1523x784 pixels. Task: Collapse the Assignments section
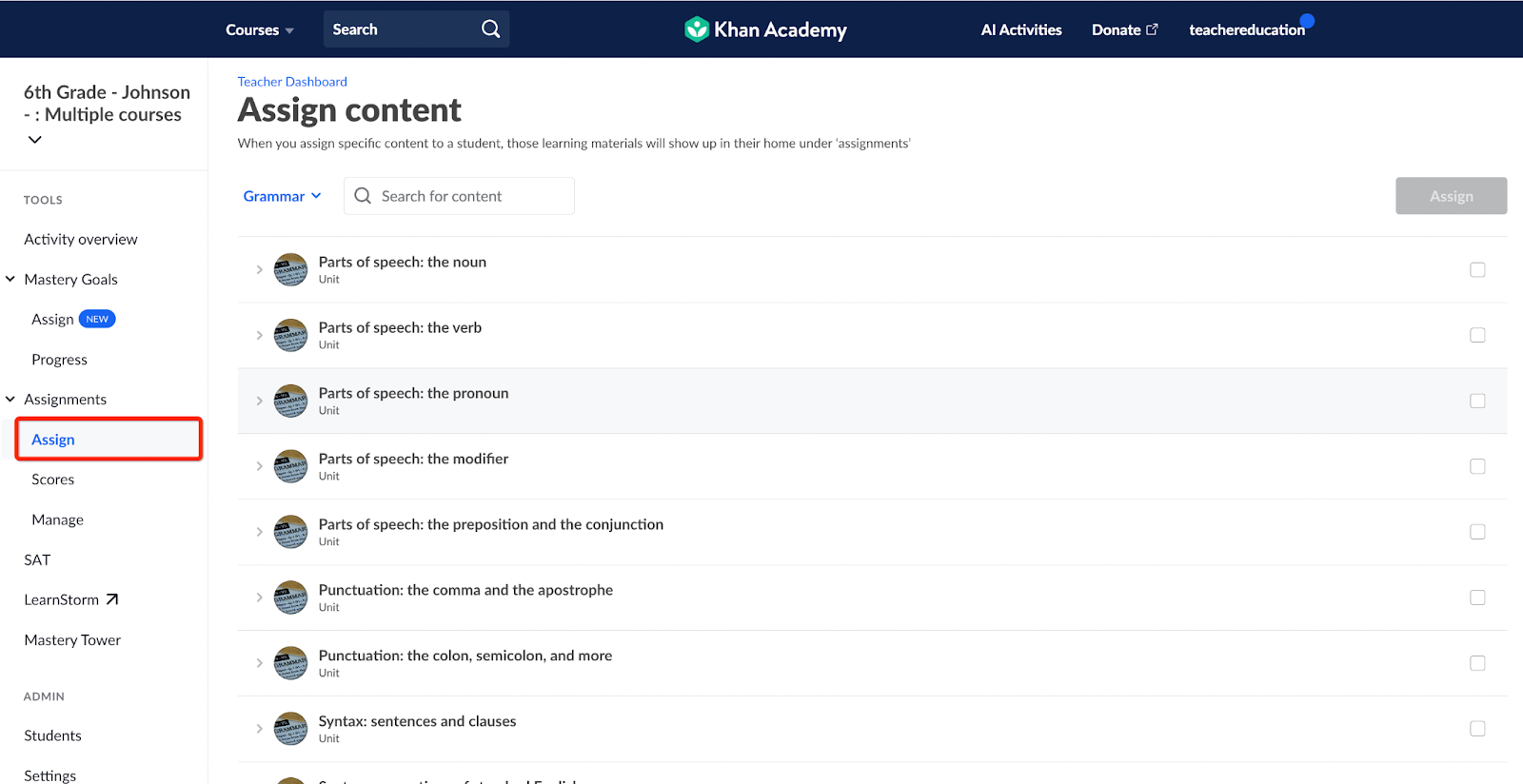pos(10,399)
